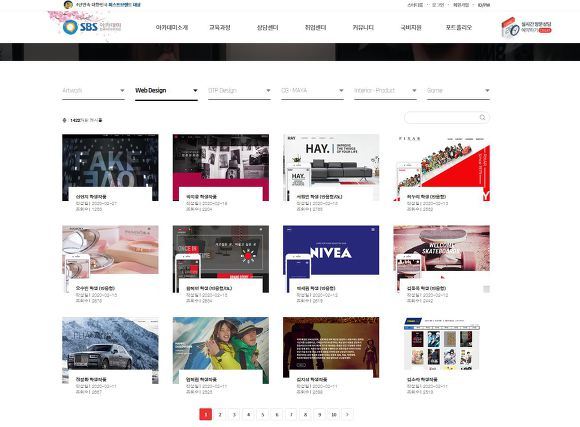
Task: Open the 상담센터 menu
Action: tap(267, 27)
